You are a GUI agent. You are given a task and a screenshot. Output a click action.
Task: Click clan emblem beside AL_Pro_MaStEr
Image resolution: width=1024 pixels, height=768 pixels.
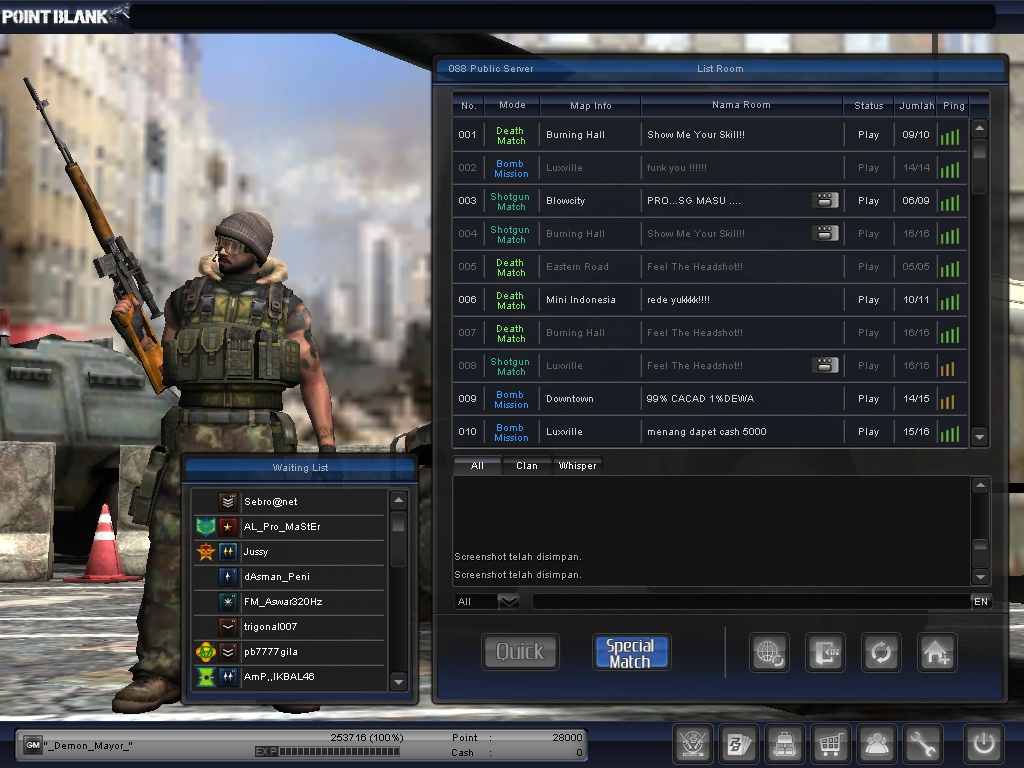206,526
